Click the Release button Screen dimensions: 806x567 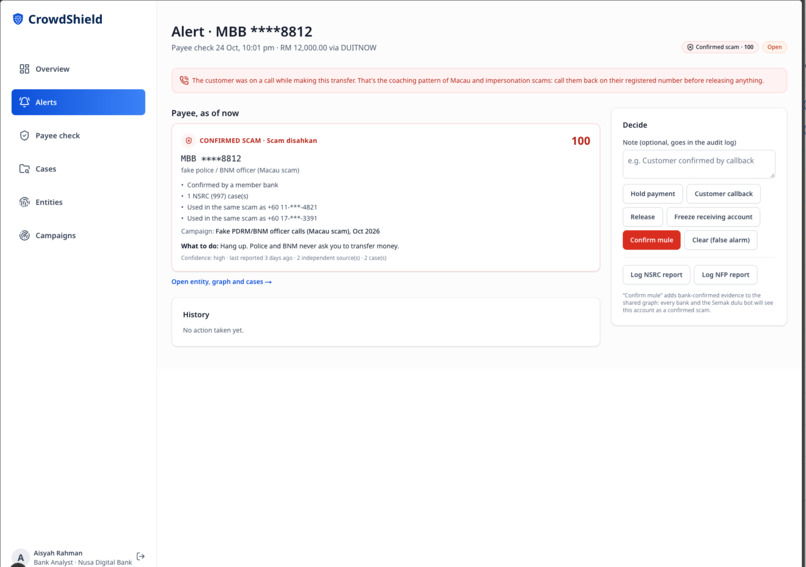(x=643, y=217)
